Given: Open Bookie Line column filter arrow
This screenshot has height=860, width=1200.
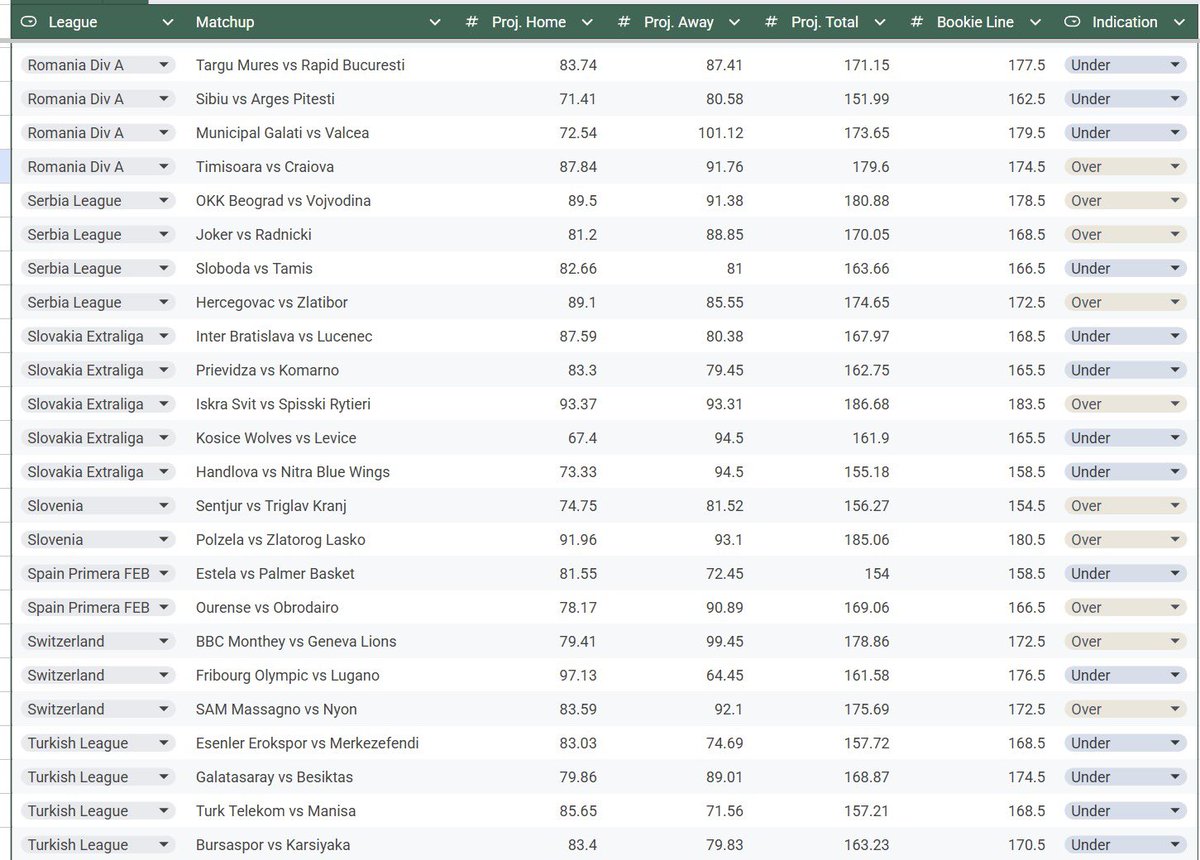Looking at the screenshot, I should 1034,22.
